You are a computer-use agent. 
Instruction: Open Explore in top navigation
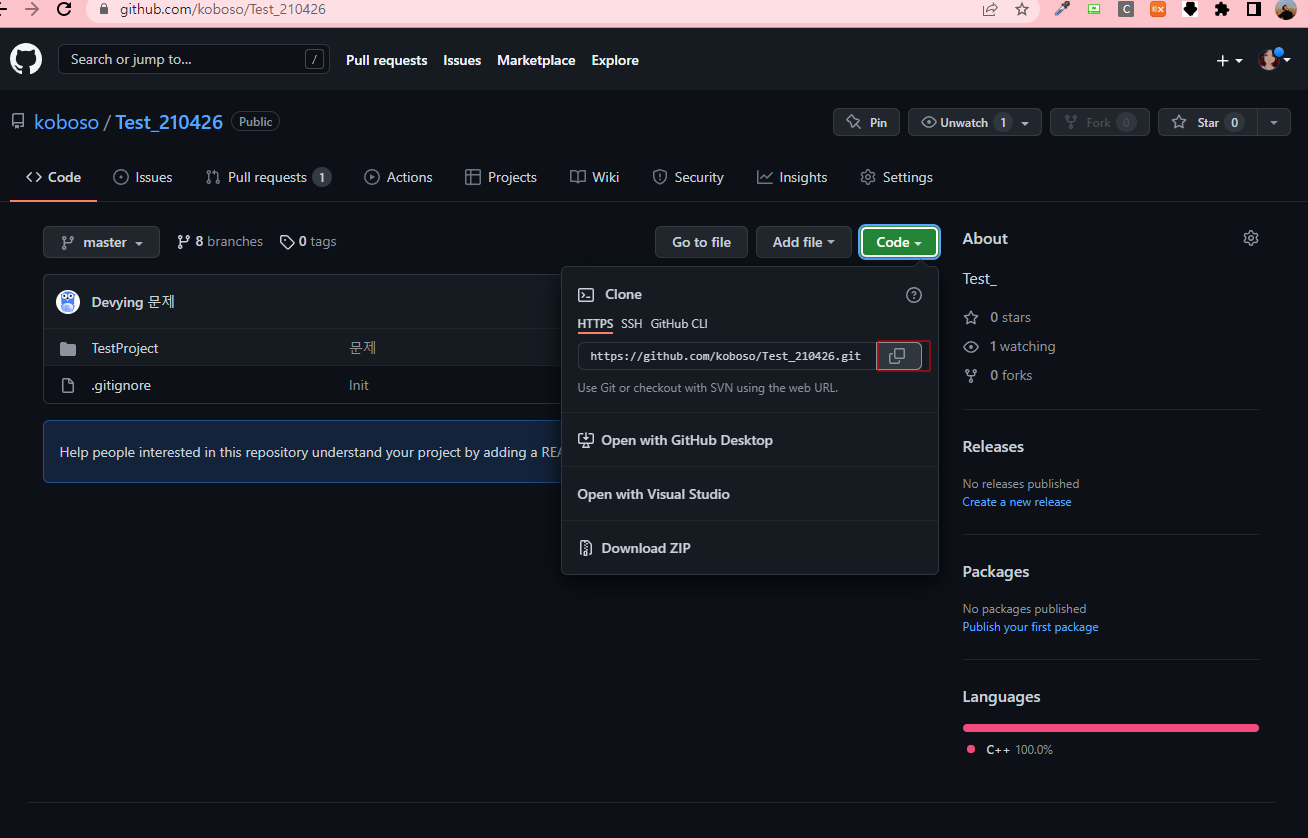click(615, 60)
